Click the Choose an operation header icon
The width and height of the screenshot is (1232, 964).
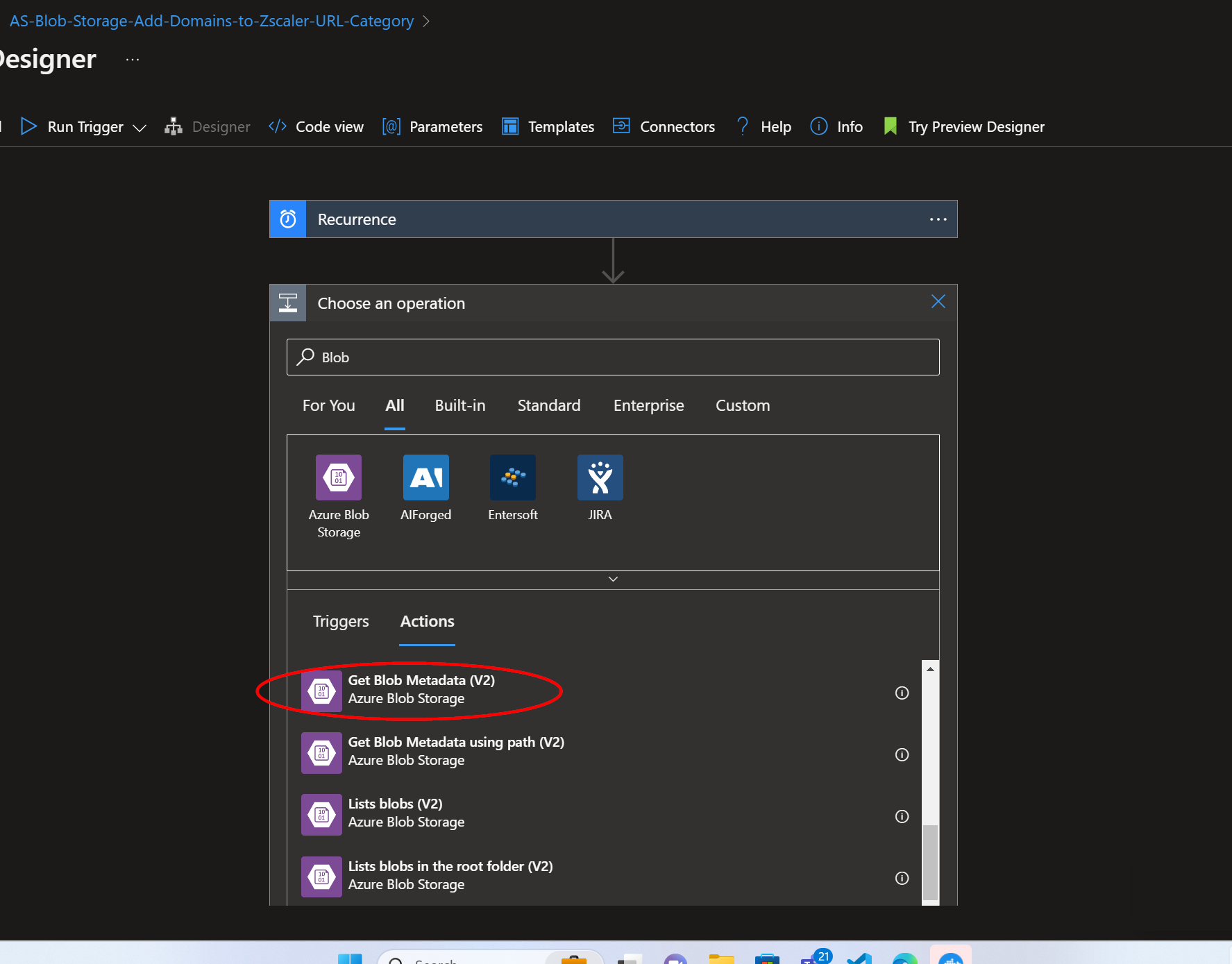(288, 303)
